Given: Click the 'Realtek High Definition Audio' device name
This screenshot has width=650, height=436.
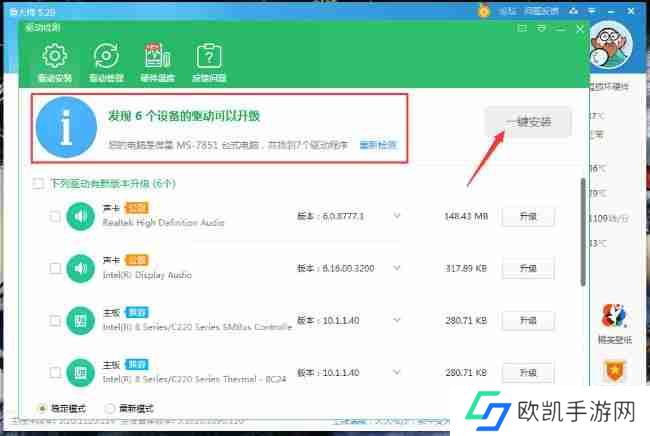Looking at the screenshot, I should 163,223.
